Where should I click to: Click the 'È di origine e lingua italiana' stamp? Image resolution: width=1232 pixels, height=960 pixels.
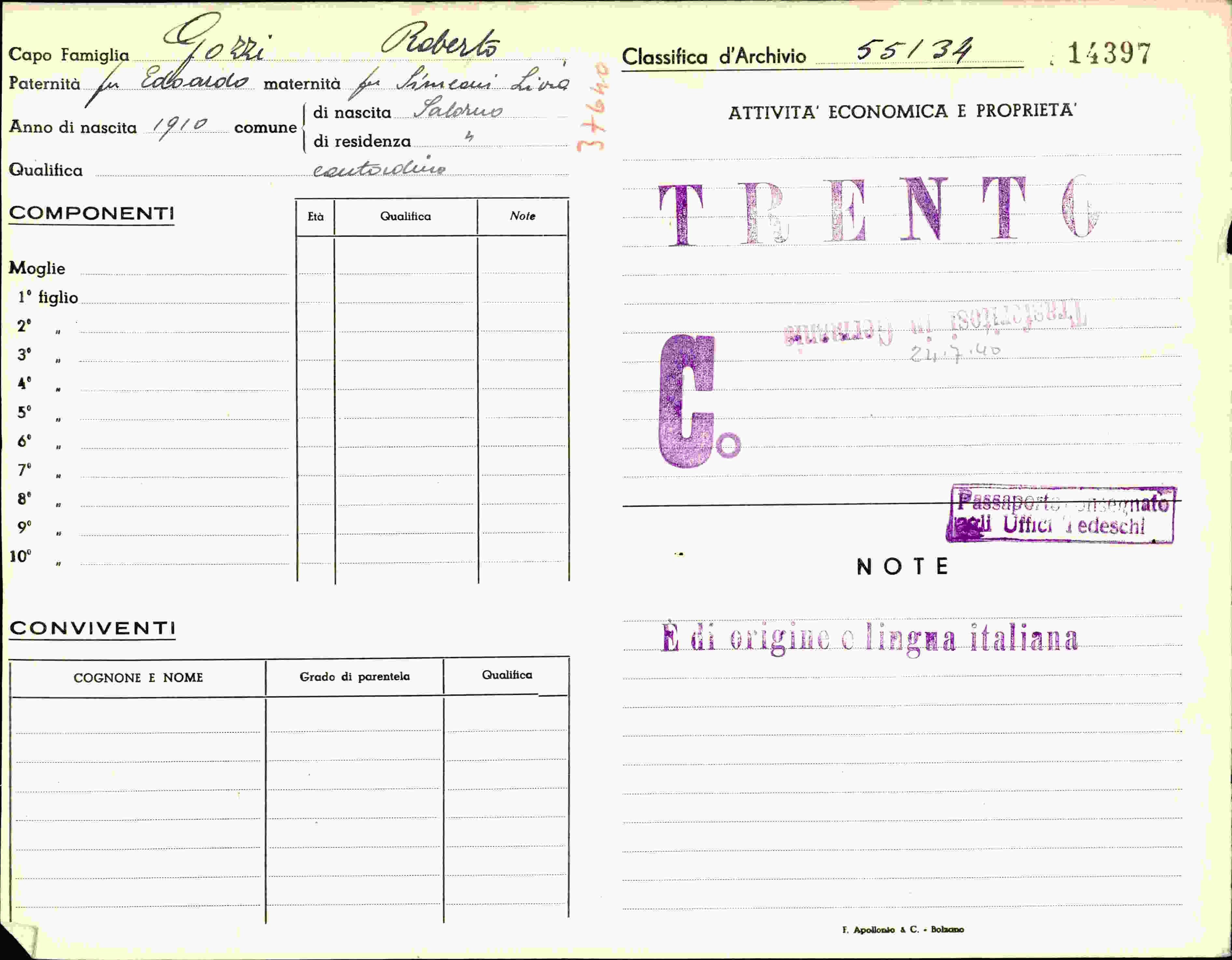tap(869, 638)
